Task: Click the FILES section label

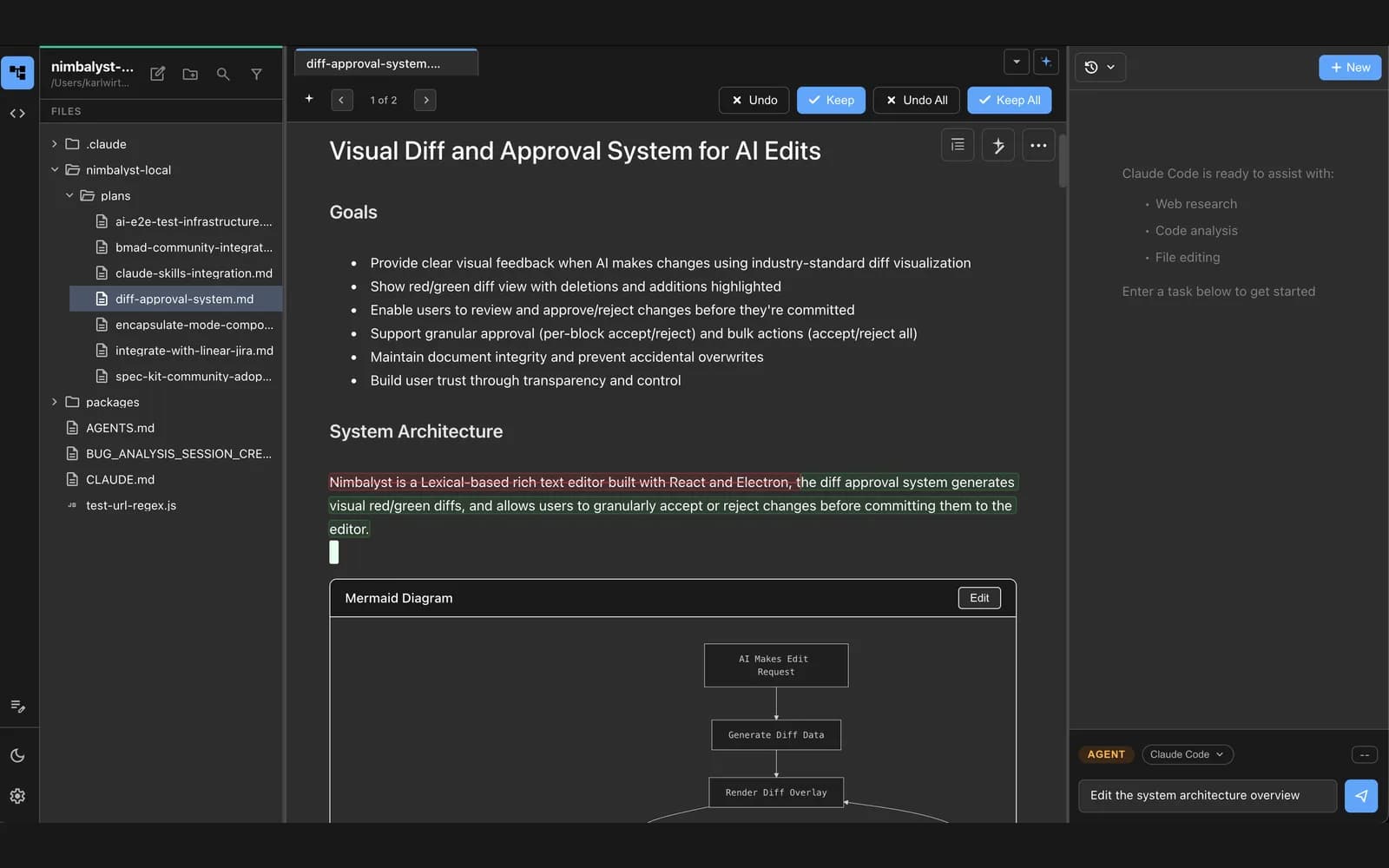Action: tap(66, 111)
